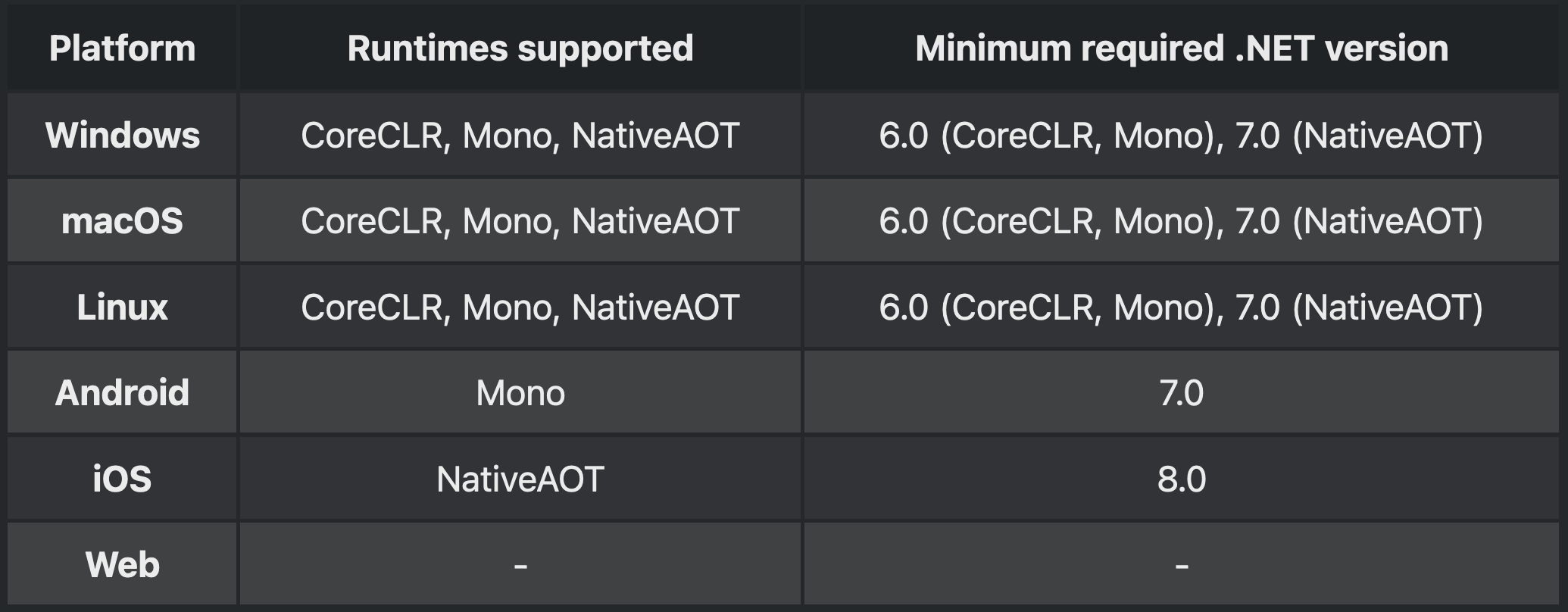Click Minimum required .NET version header

[1181, 48]
